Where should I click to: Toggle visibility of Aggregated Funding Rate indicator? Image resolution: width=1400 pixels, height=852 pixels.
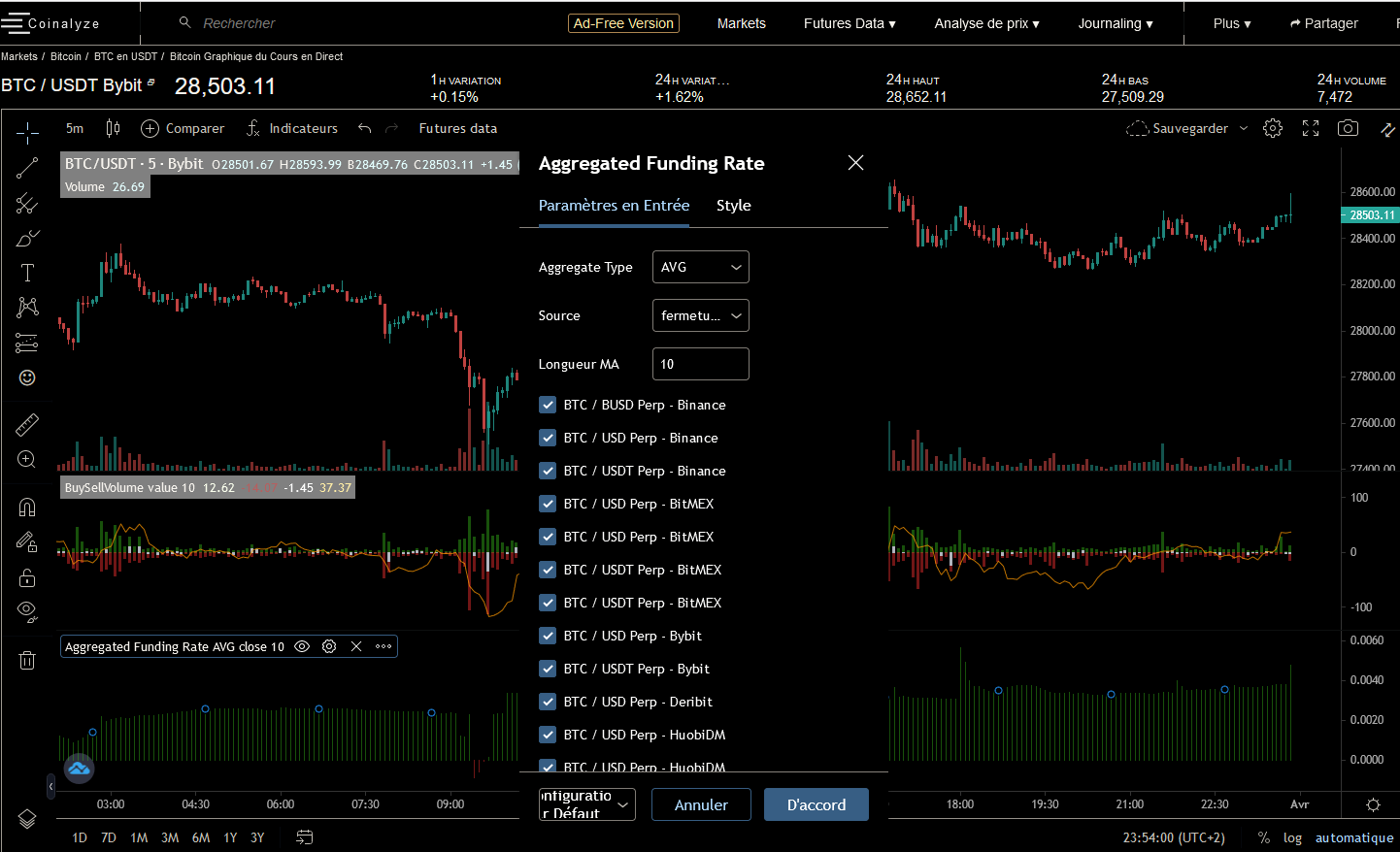(x=302, y=646)
